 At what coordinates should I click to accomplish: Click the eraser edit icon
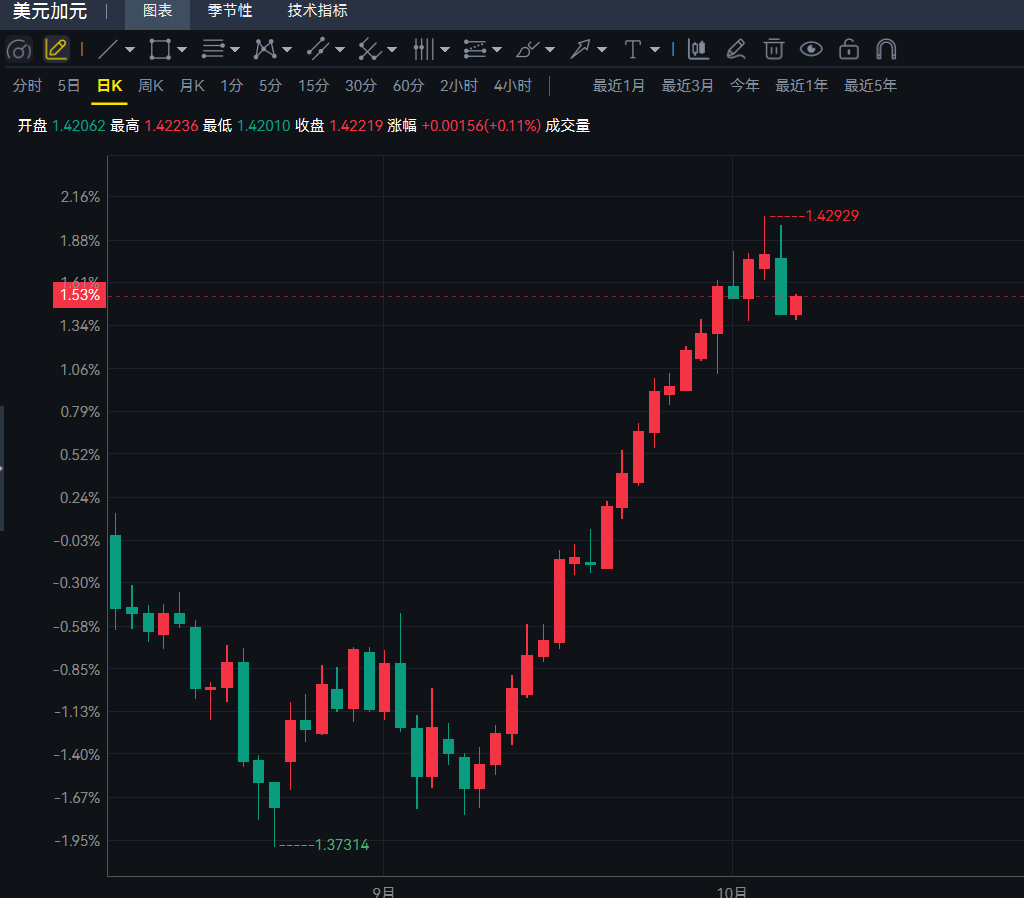tap(736, 49)
